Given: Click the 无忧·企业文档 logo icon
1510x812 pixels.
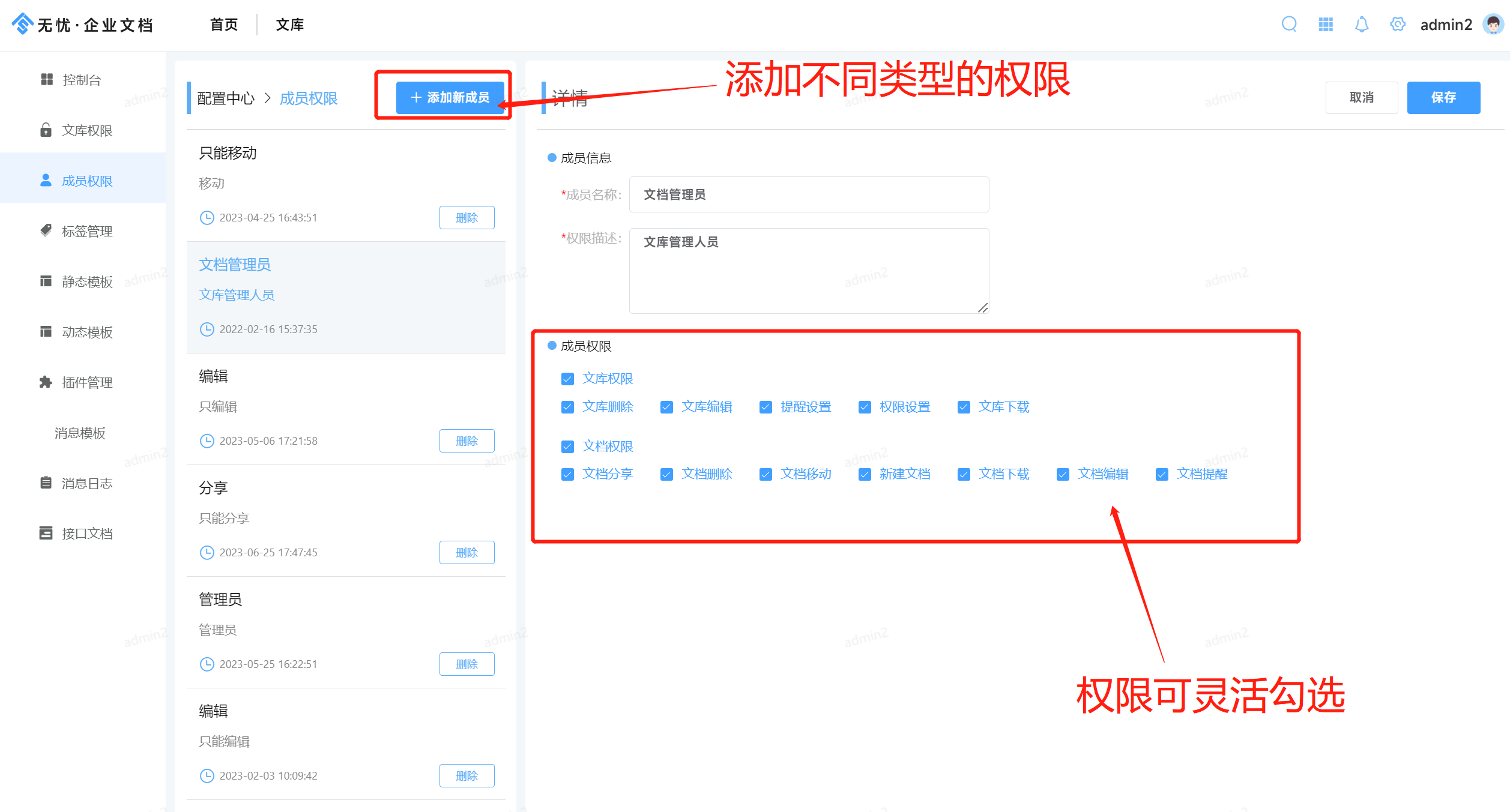Looking at the screenshot, I should tap(22, 24).
